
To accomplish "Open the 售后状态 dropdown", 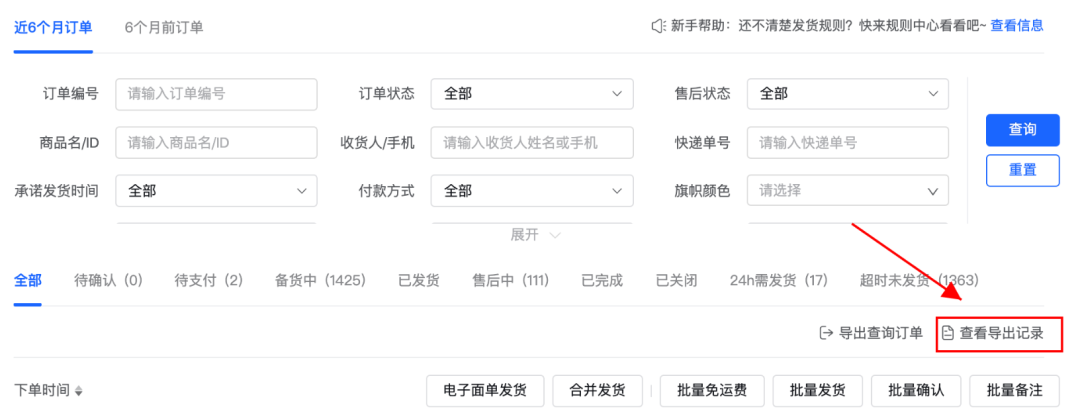I will click(x=848, y=94).
